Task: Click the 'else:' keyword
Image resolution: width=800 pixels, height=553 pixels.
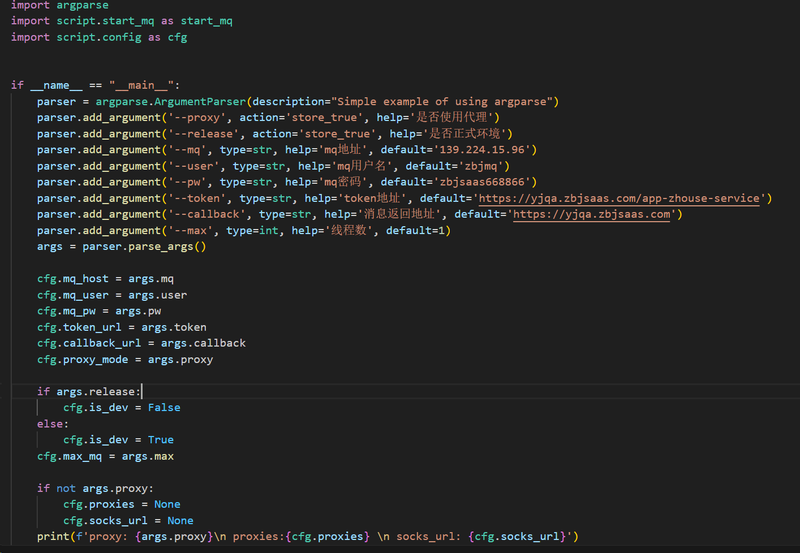Action: [x=53, y=424]
